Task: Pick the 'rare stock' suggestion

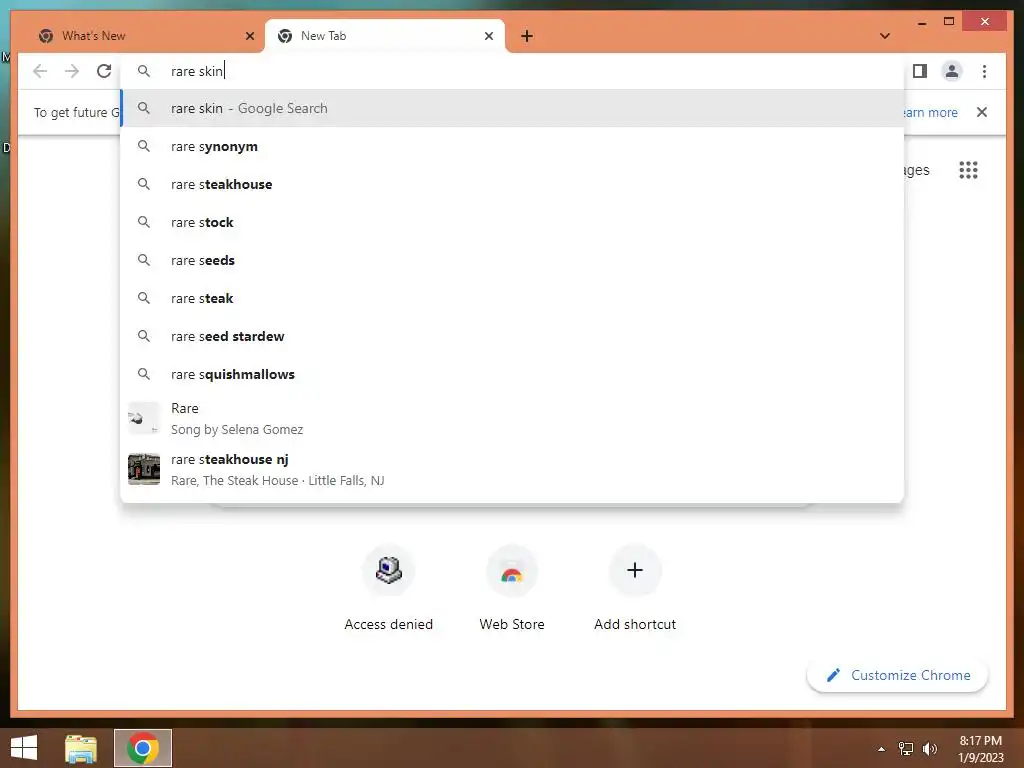Action: tap(513, 222)
